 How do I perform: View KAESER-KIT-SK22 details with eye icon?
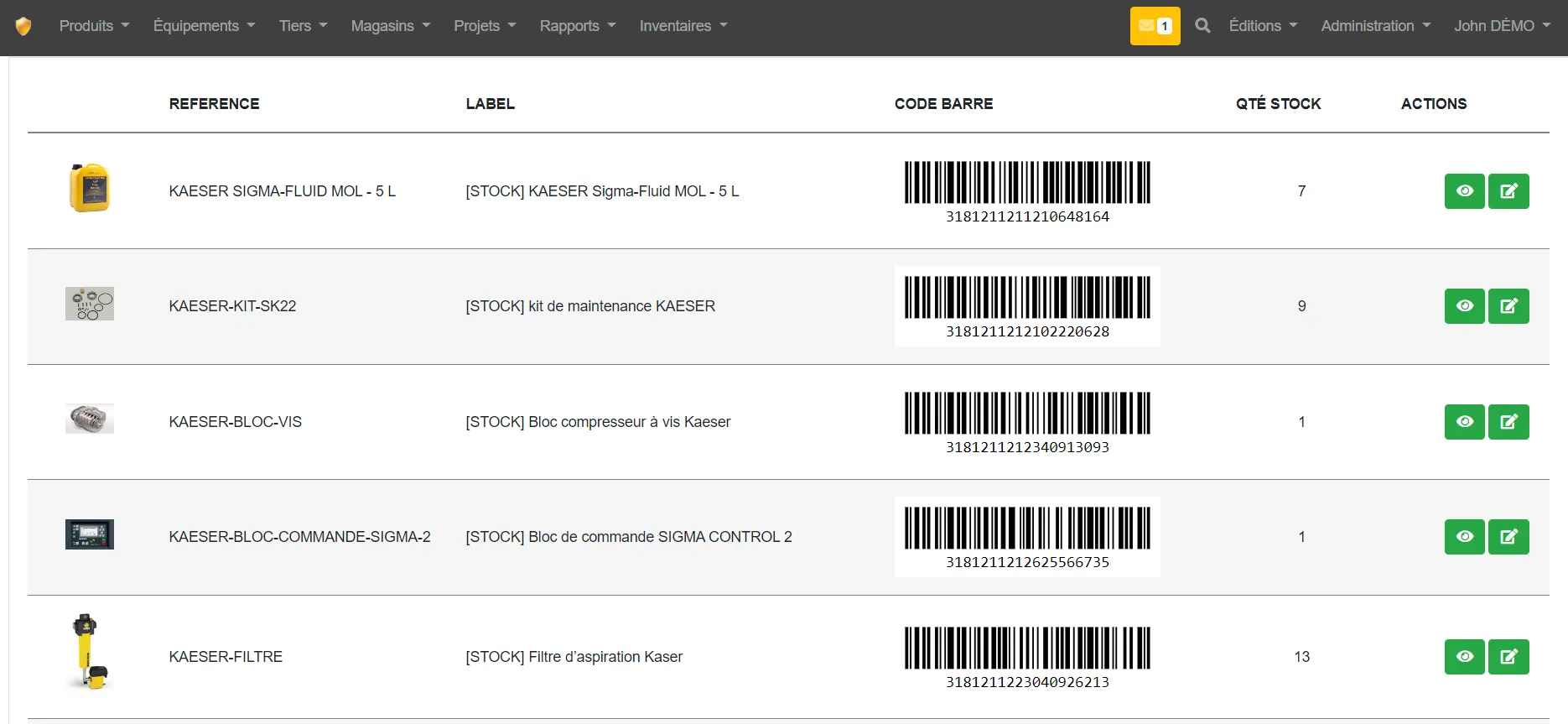tap(1464, 306)
